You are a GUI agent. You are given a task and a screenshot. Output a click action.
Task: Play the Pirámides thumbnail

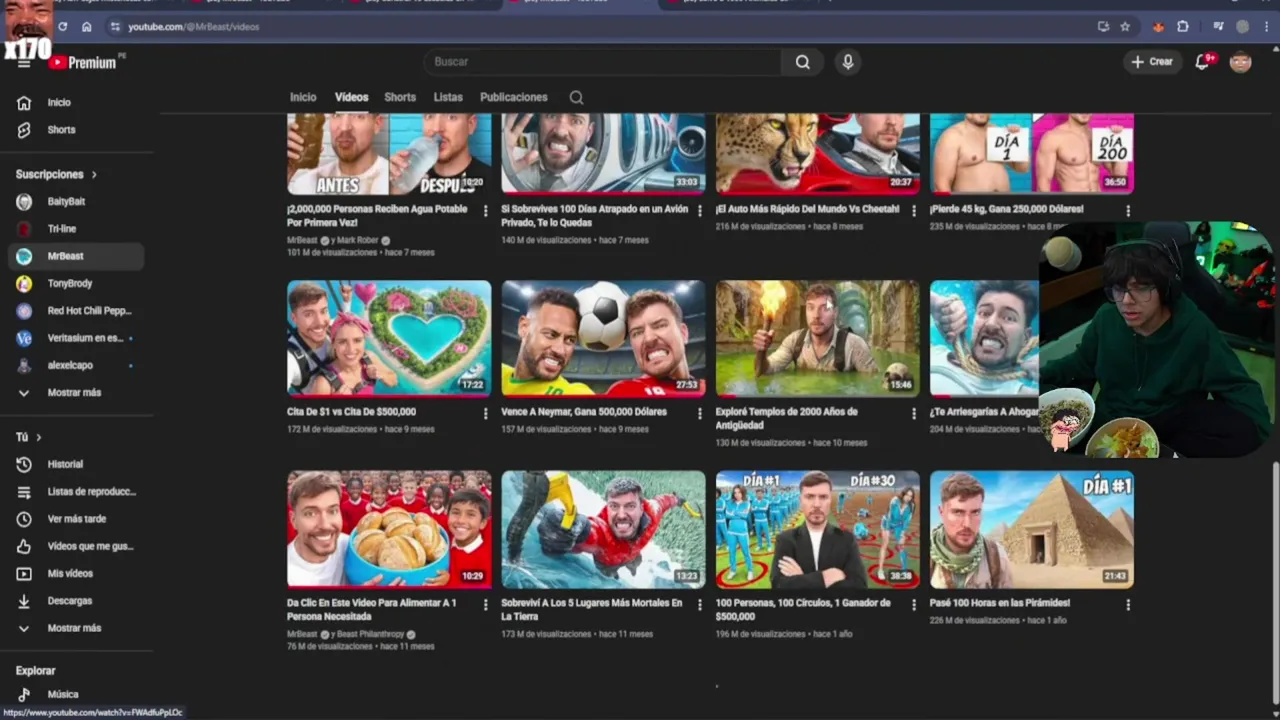click(1032, 529)
